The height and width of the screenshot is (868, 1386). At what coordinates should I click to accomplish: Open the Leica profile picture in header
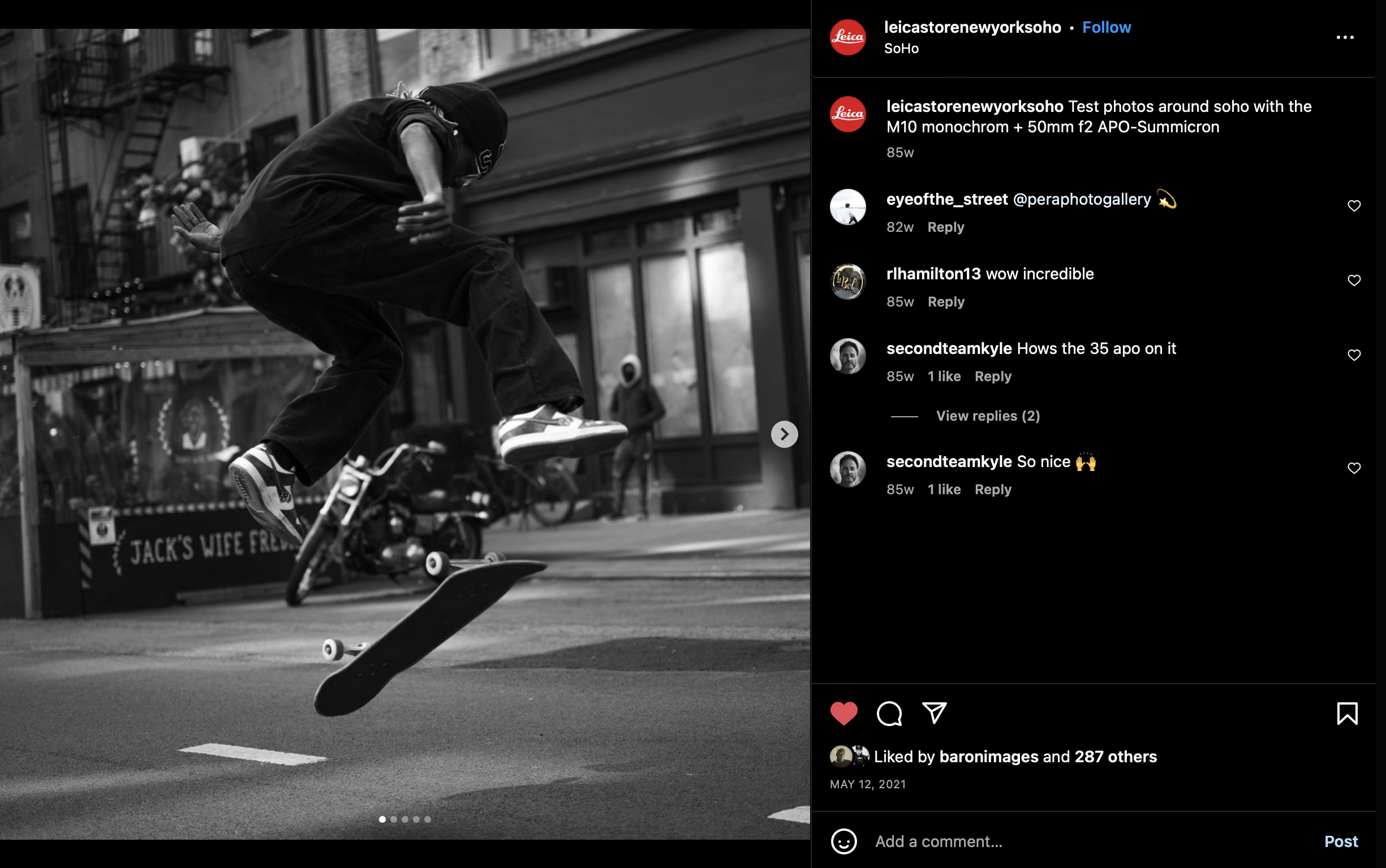click(x=847, y=37)
